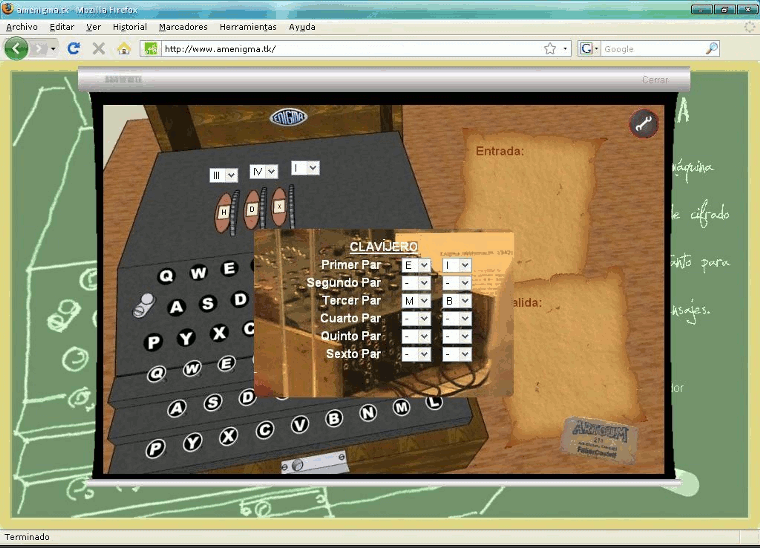Click the search magnifier icon

coord(712,48)
